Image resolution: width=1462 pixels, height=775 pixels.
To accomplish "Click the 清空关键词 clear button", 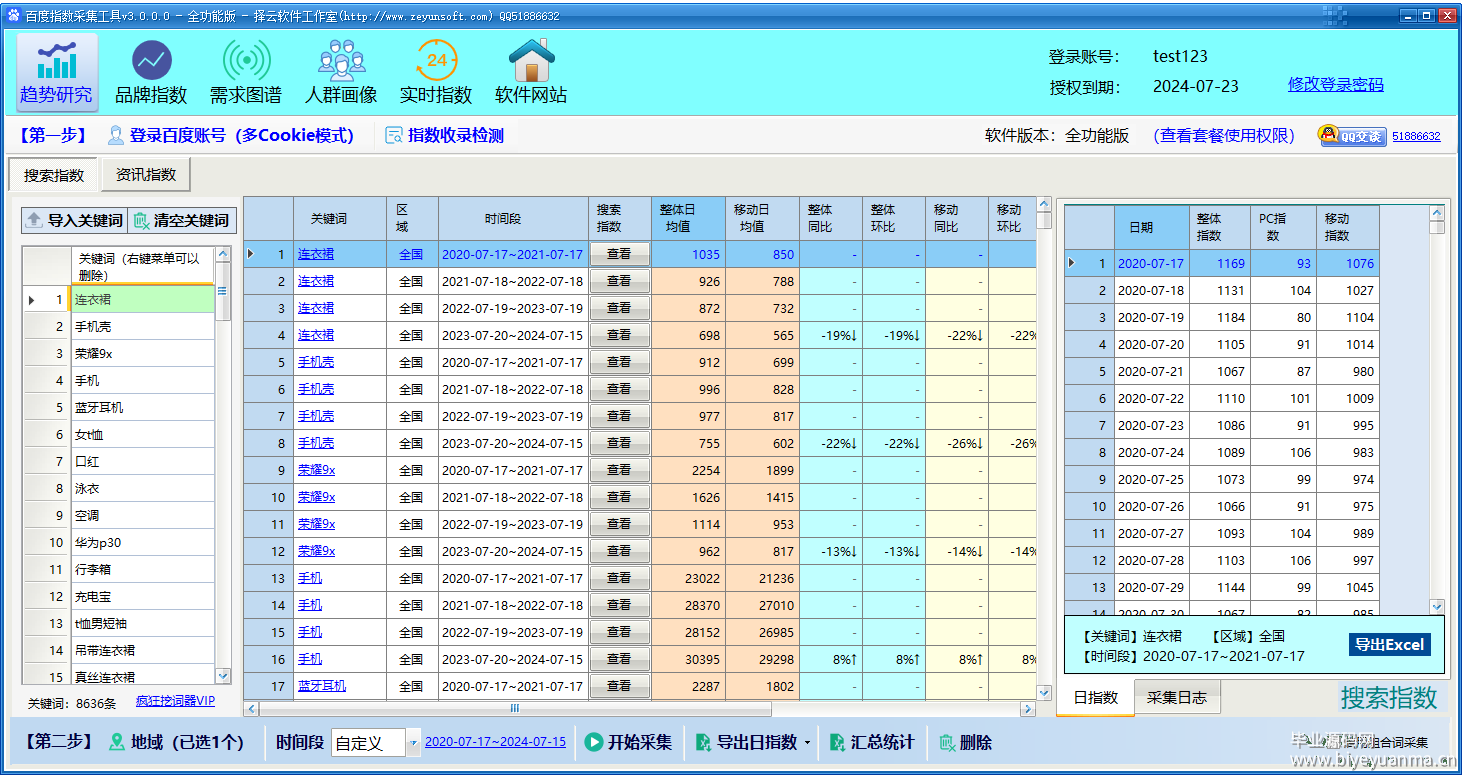I will [x=182, y=220].
